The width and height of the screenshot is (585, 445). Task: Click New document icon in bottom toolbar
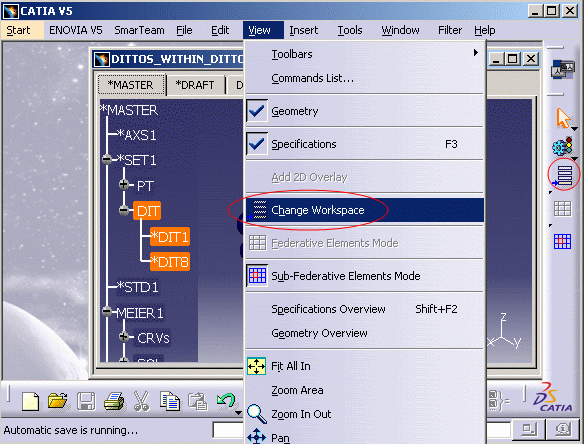click(30, 402)
